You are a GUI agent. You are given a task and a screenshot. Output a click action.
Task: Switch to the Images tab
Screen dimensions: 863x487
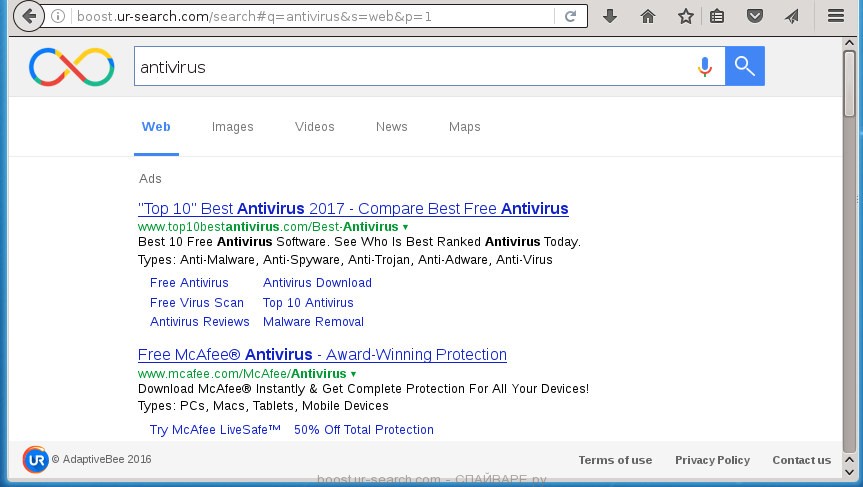(232, 127)
